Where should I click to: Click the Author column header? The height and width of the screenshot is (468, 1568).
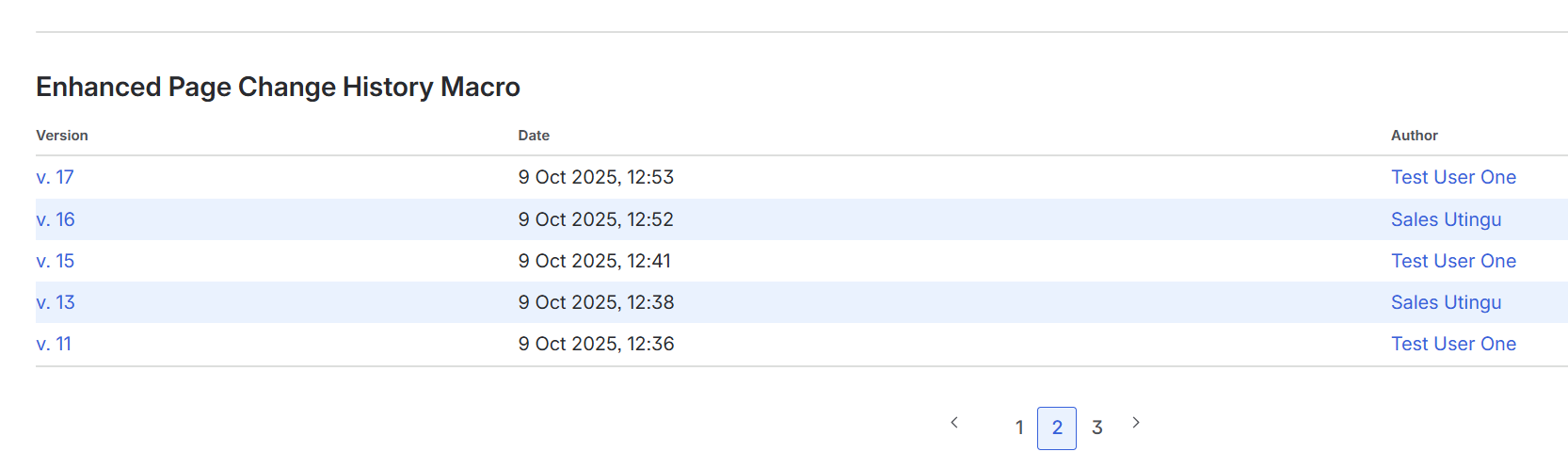(1414, 136)
